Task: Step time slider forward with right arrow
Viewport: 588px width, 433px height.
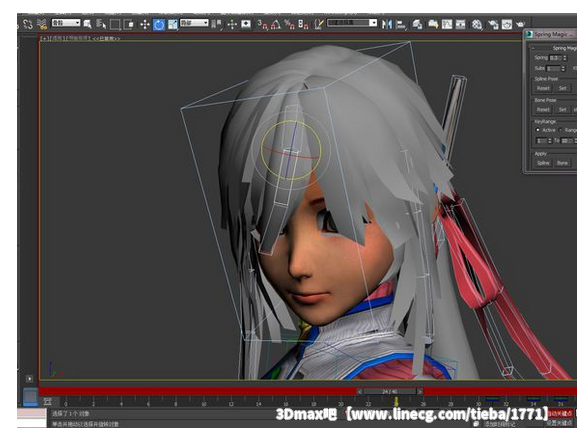Action: (x=420, y=391)
